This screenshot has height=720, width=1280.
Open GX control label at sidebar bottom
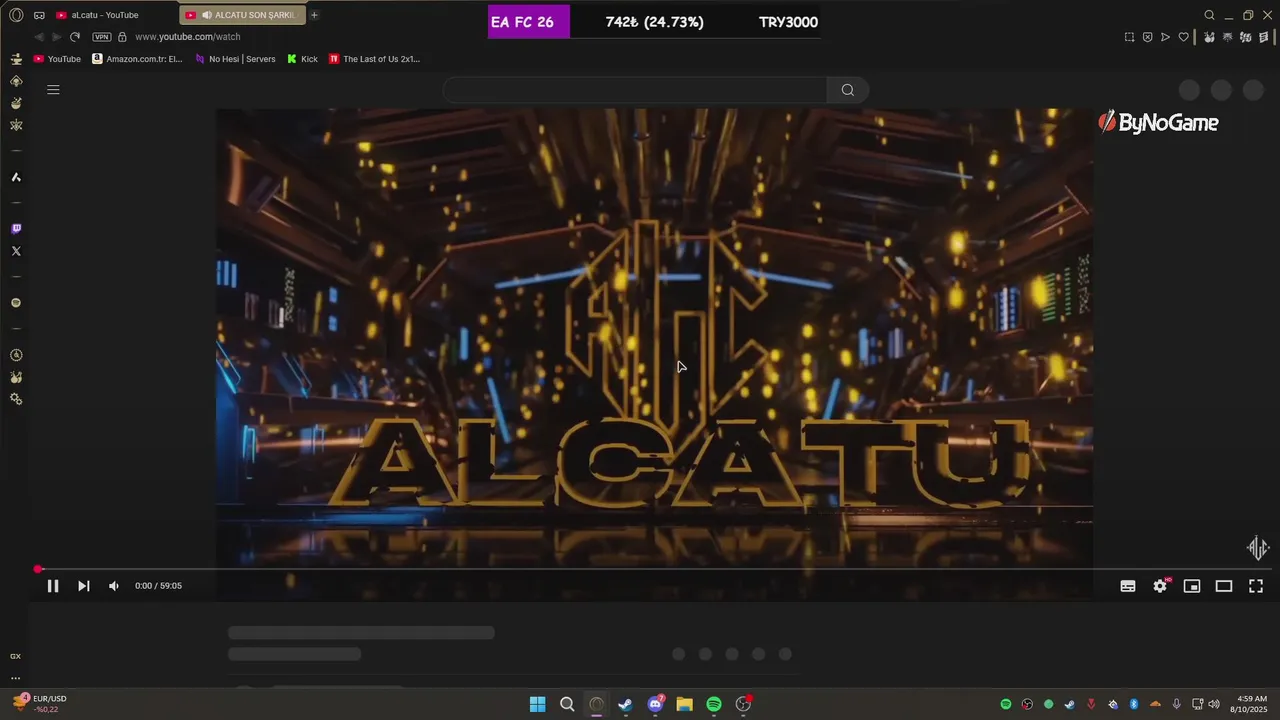[16, 656]
